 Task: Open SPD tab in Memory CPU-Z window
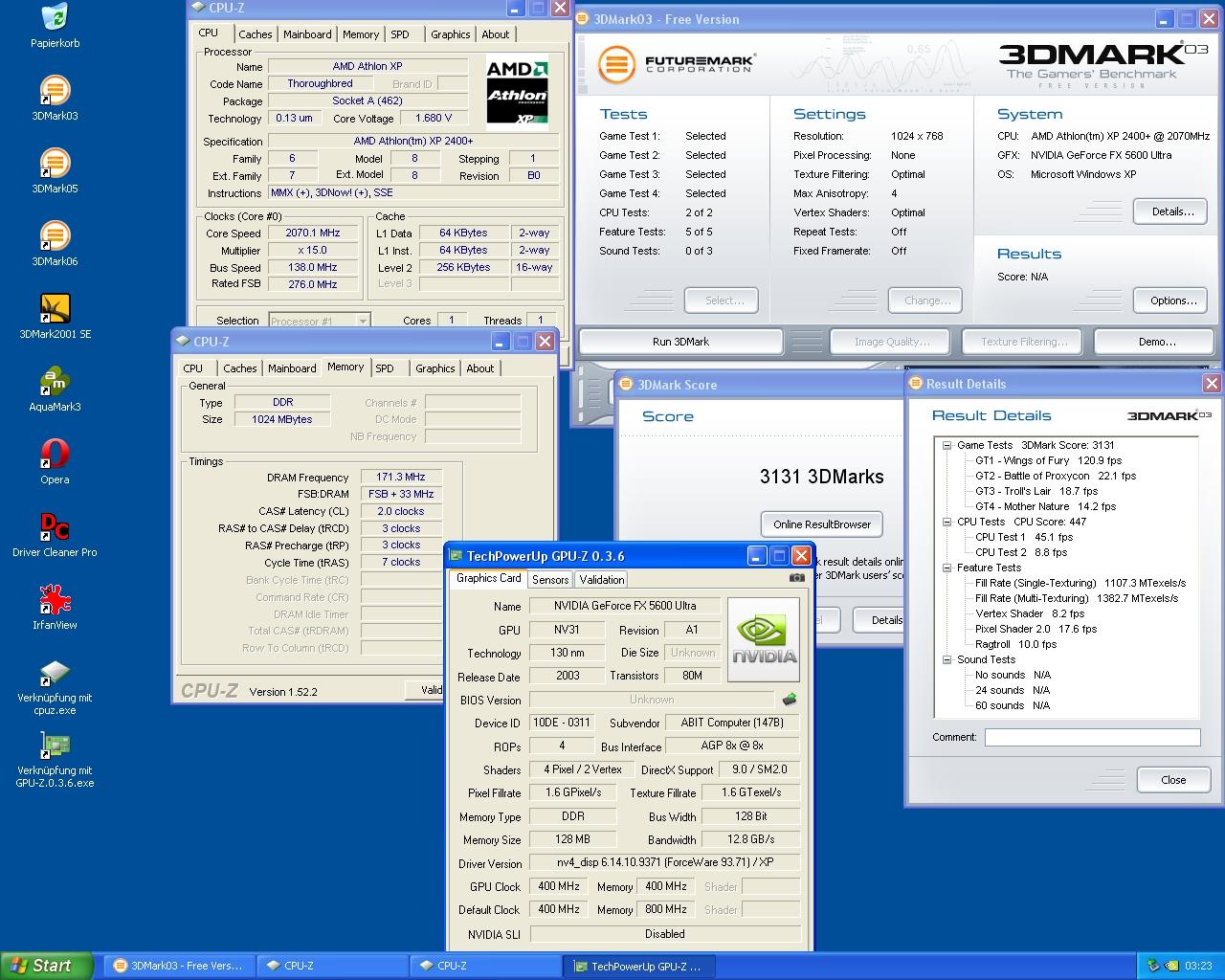385,368
